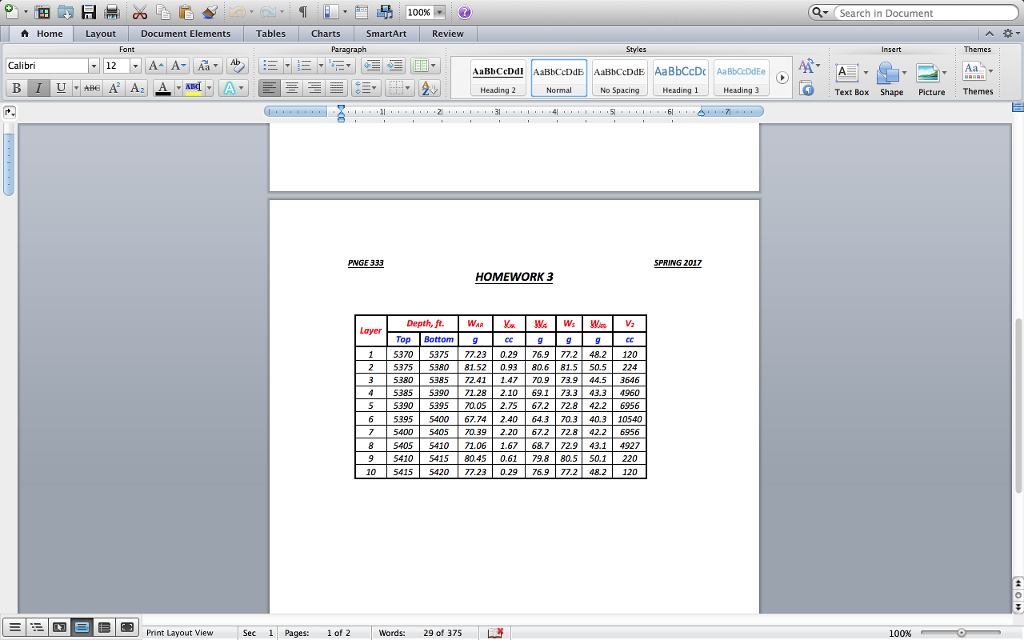The width and height of the screenshot is (1024, 640).
Task: Apply the Heading 1 style
Action: [x=680, y=77]
